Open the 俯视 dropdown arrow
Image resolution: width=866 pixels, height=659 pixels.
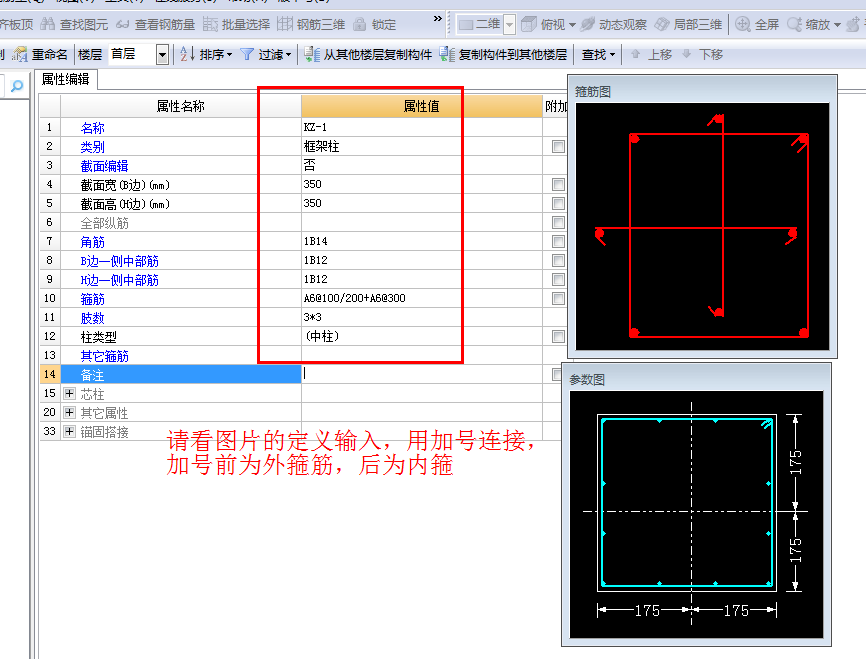click(572, 25)
